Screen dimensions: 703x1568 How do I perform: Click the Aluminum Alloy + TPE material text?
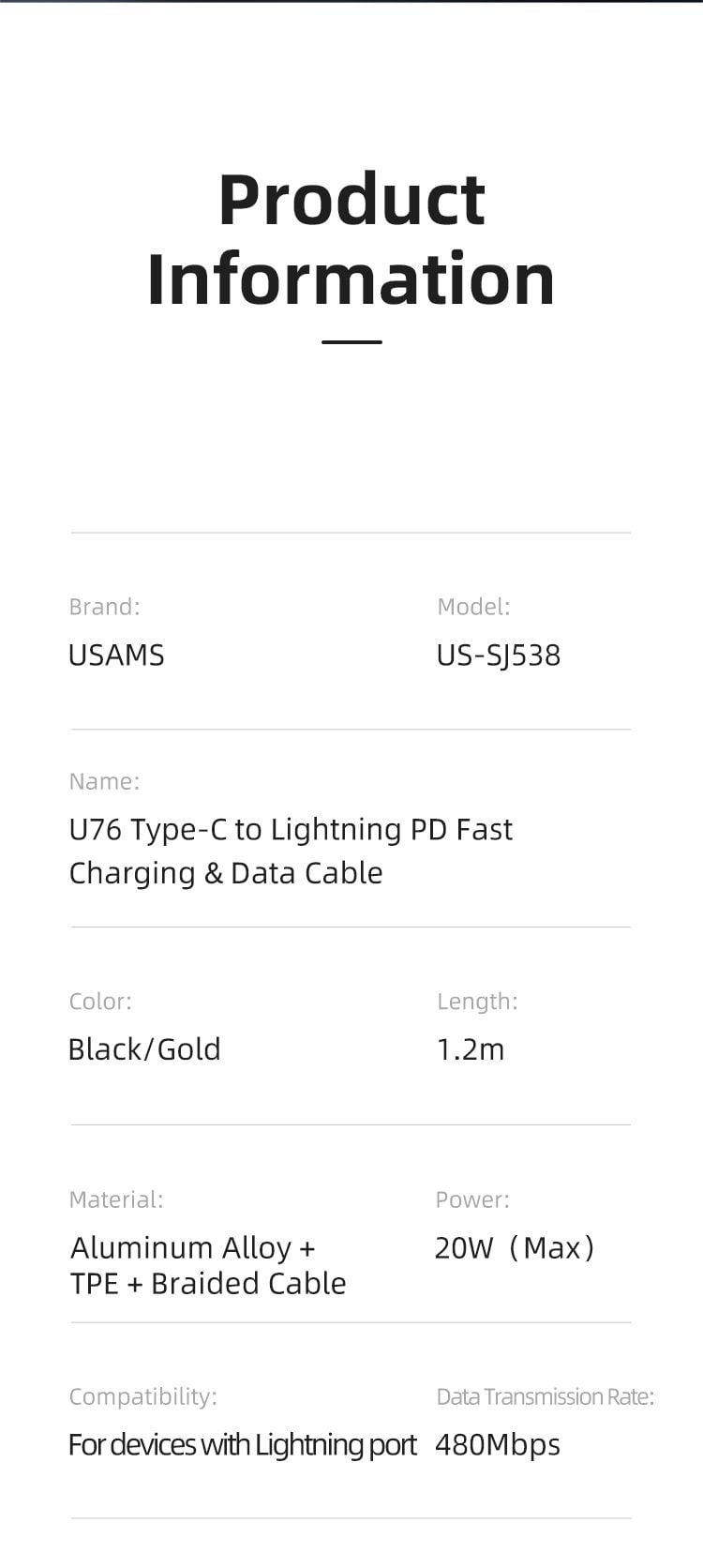pos(208,1265)
